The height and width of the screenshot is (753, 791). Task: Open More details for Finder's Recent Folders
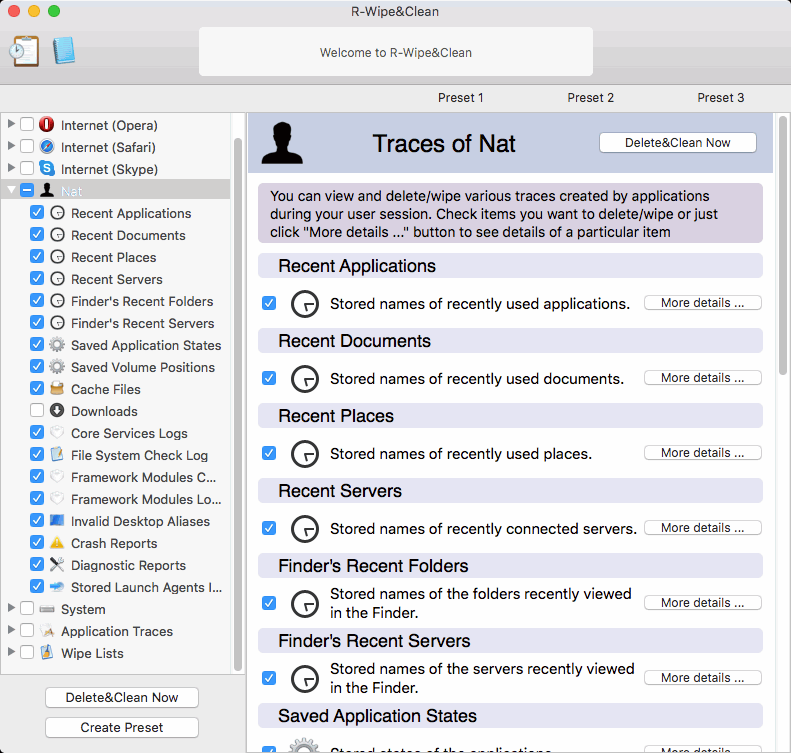coord(703,603)
